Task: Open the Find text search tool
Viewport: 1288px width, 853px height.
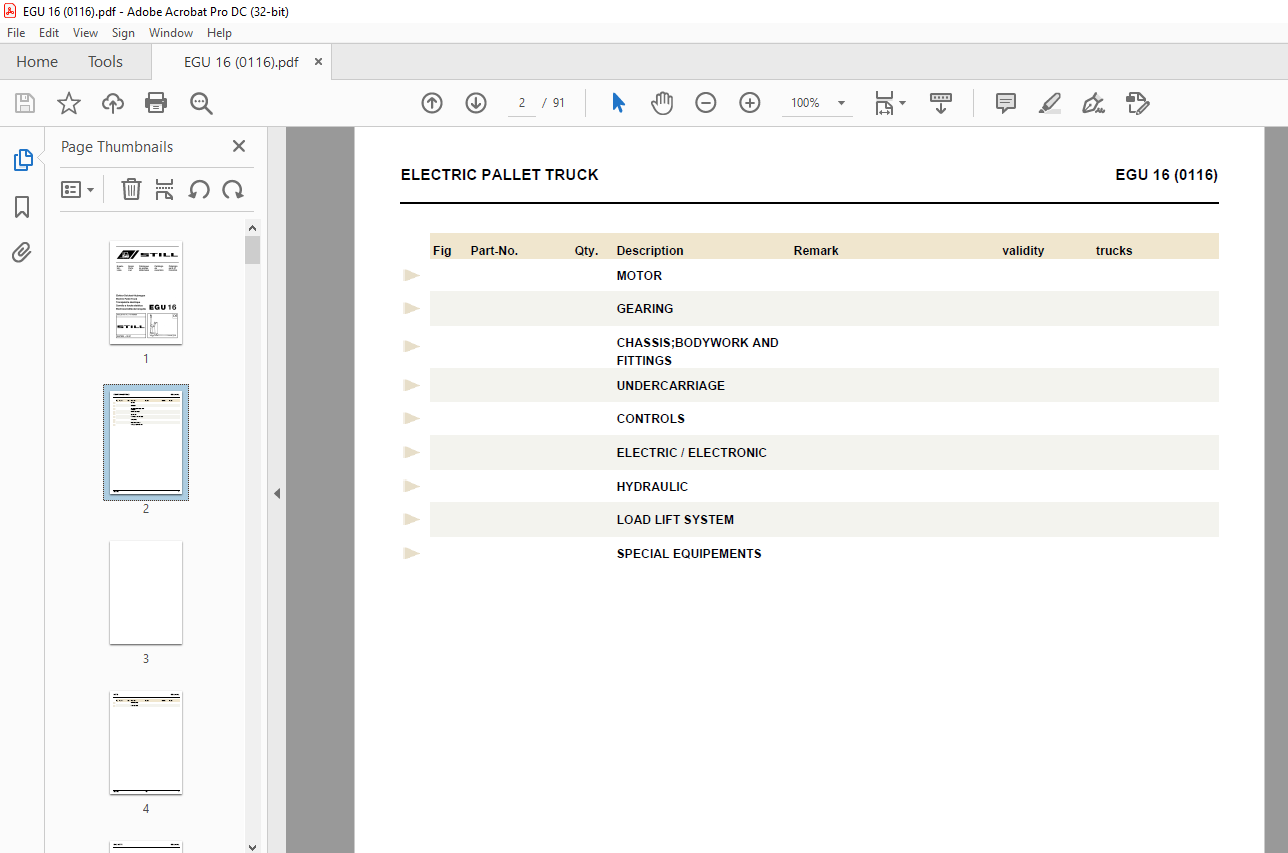Action: (201, 103)
